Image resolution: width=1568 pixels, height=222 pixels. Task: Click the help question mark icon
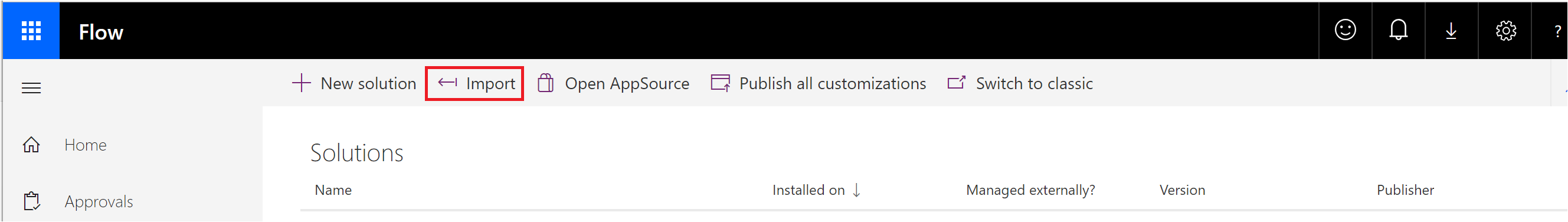[x=1557, y=31]
